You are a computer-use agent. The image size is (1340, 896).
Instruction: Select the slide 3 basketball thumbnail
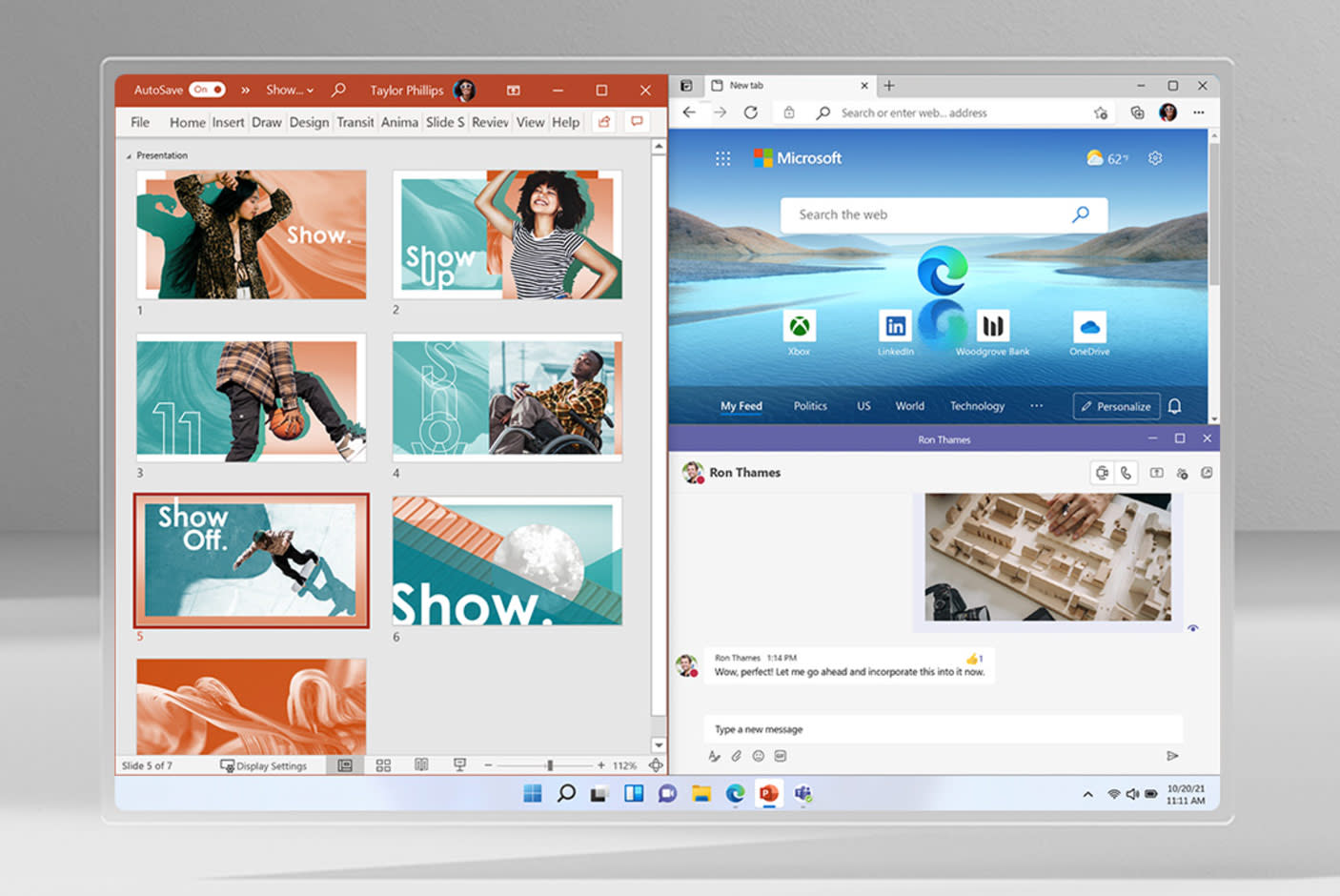pos(252,398)
